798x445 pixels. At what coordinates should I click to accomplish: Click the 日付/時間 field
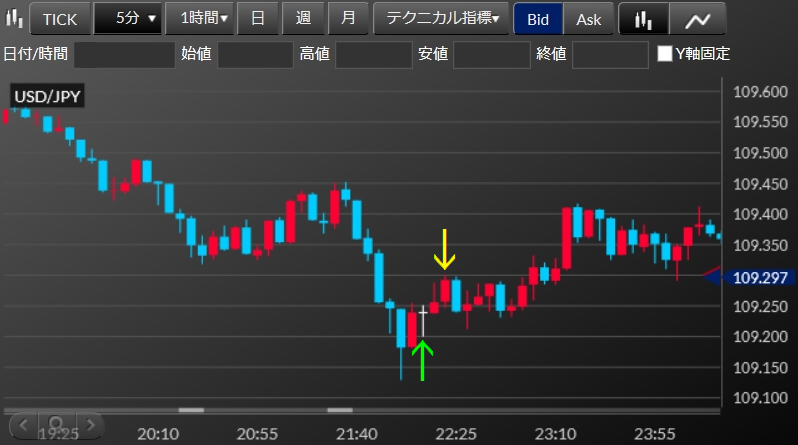click(x=125, y=54)
